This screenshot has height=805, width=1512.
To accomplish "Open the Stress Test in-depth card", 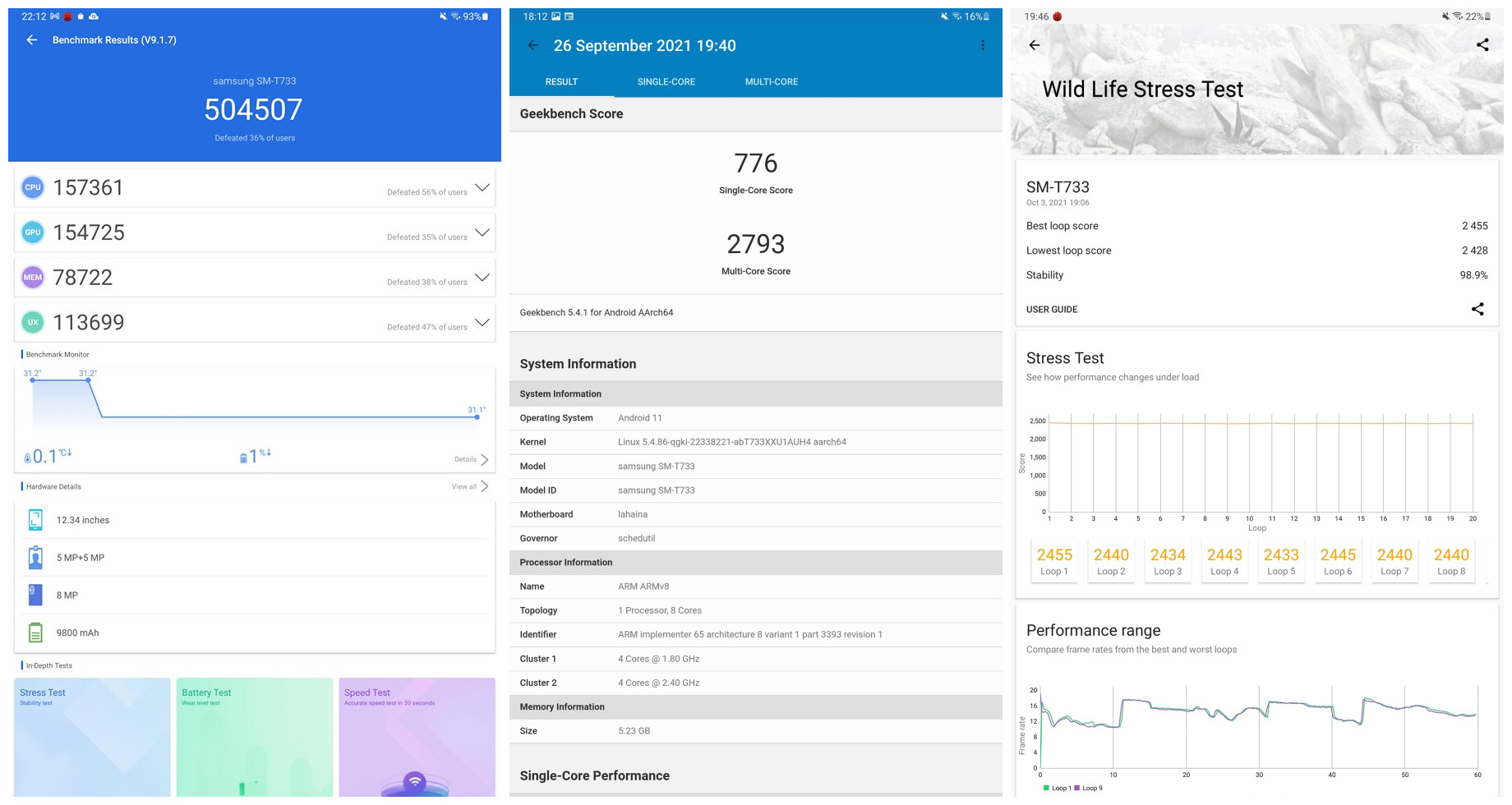I will (92, 738).
